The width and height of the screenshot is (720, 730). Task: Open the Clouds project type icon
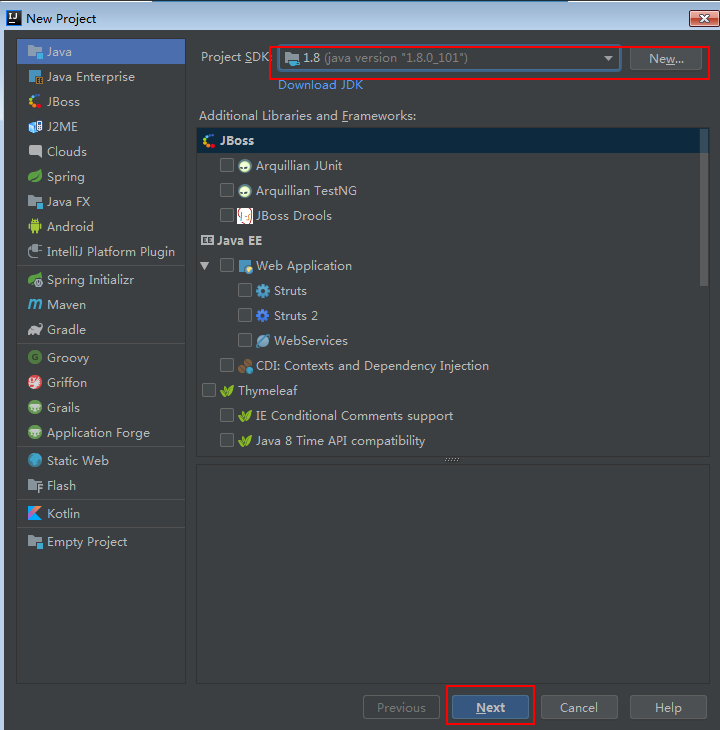tap(35, 151)
